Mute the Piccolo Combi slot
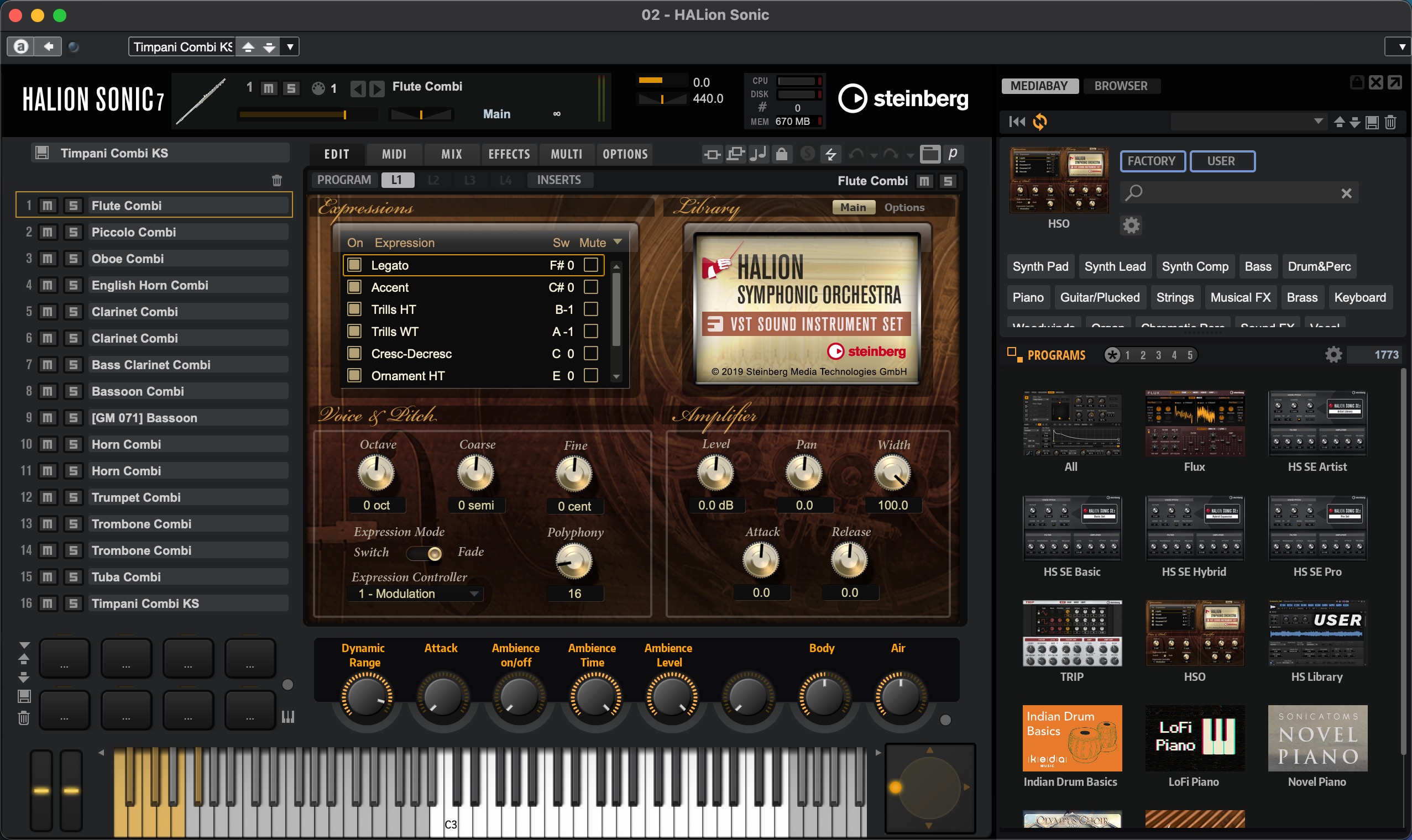1412x840 pixels. click(x=48, y=232)
